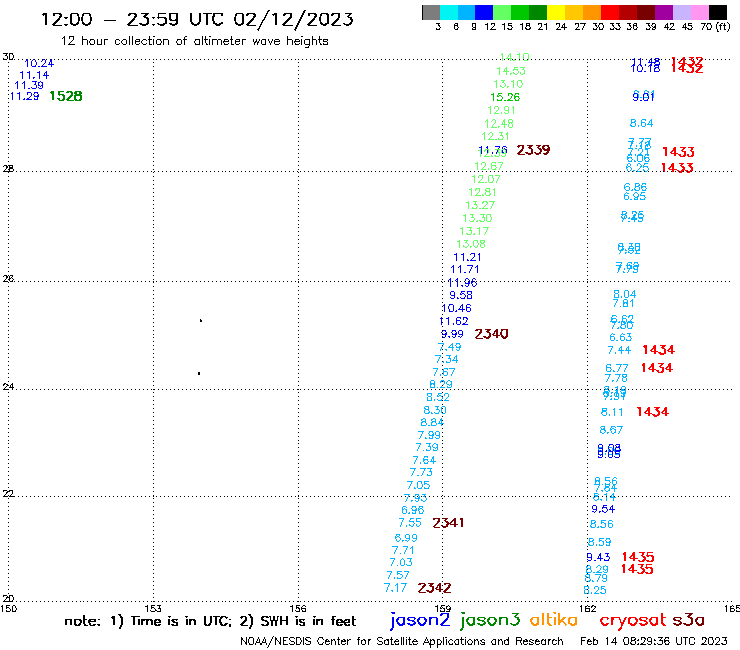This screenshot has width=740, height=650.
Task: Pick the lavender swatch in the color scale
Action: point(682,12)
